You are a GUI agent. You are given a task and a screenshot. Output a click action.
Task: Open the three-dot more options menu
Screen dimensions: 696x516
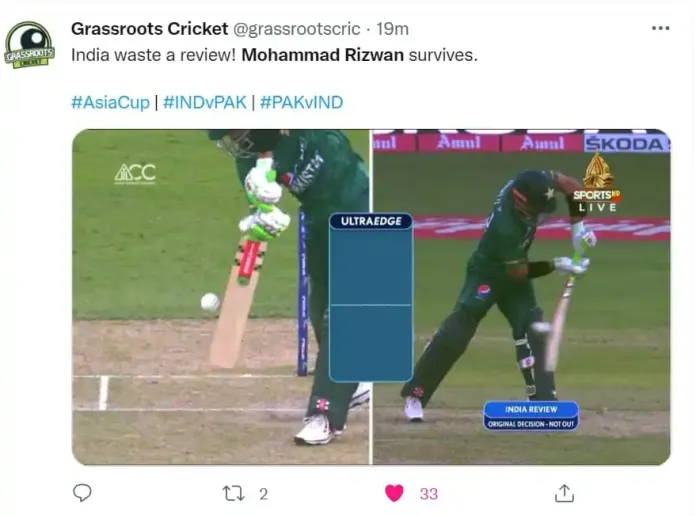pyautogui.click(x=660, y=28)
